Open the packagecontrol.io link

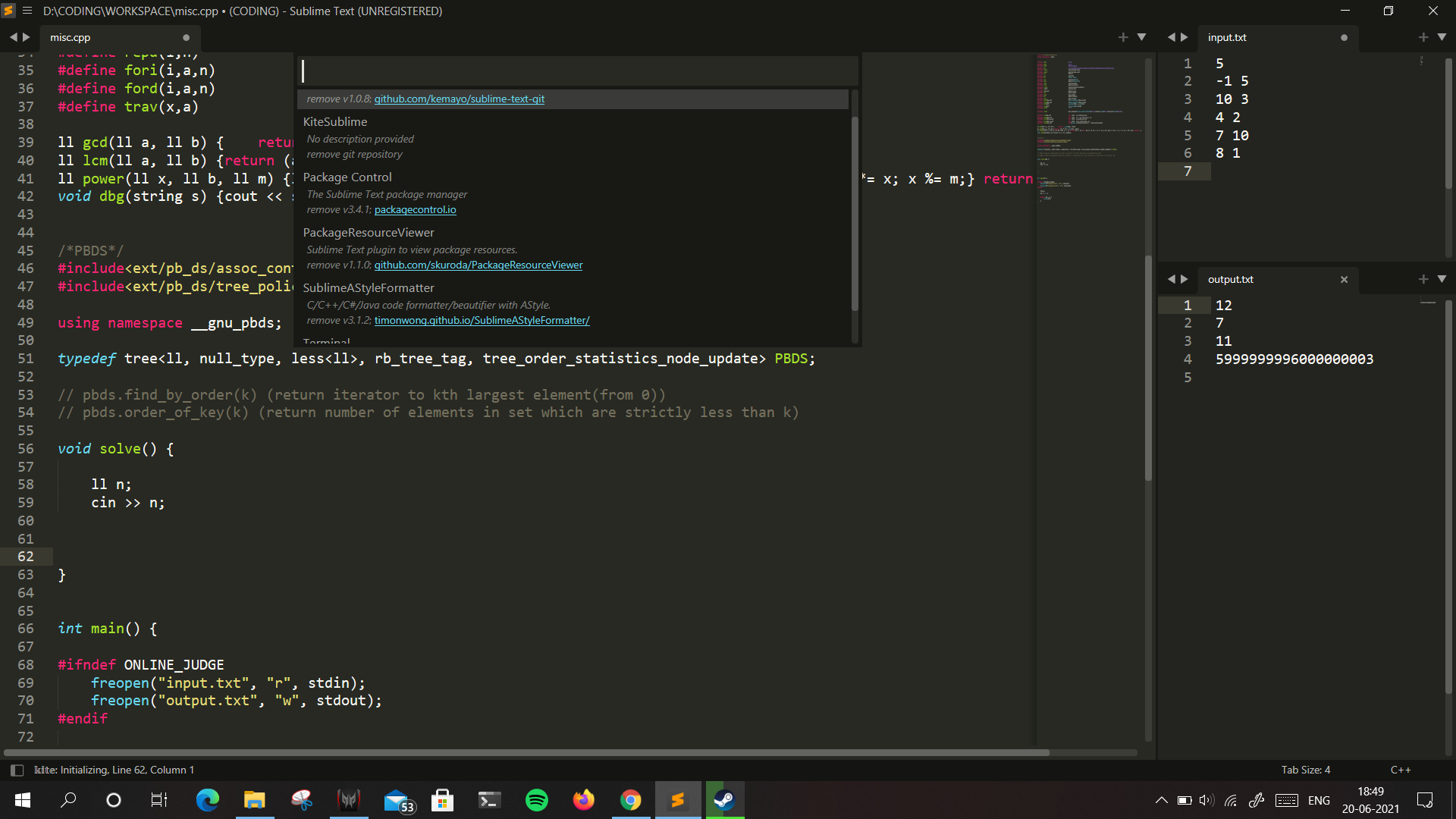415,209
